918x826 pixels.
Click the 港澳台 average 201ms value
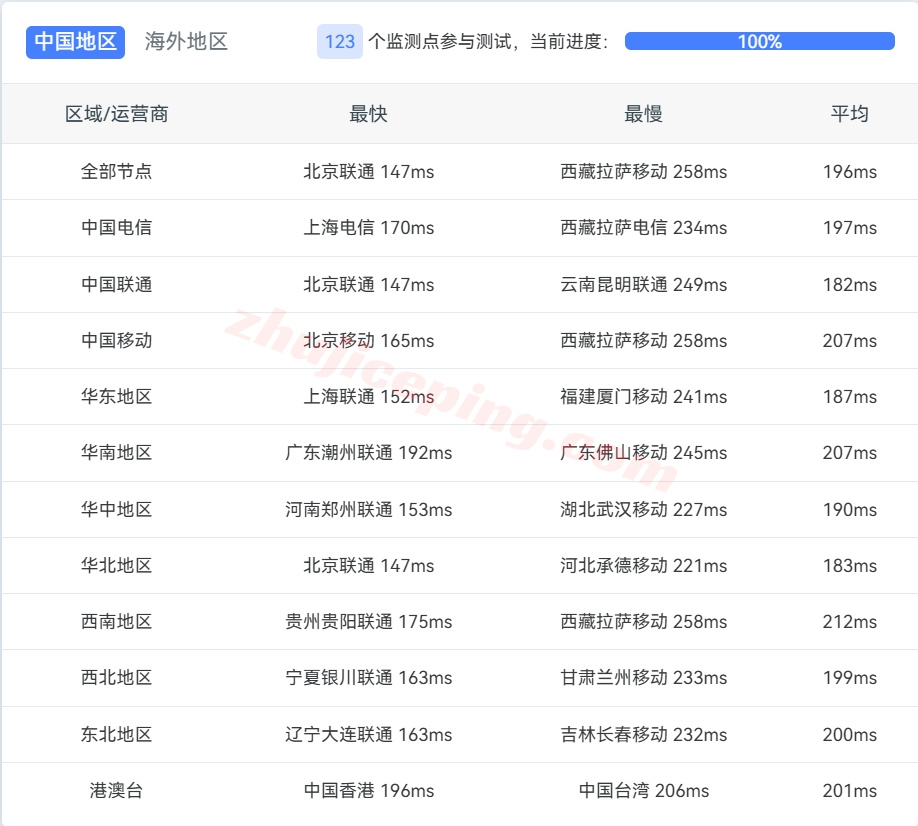coord(850,791)
